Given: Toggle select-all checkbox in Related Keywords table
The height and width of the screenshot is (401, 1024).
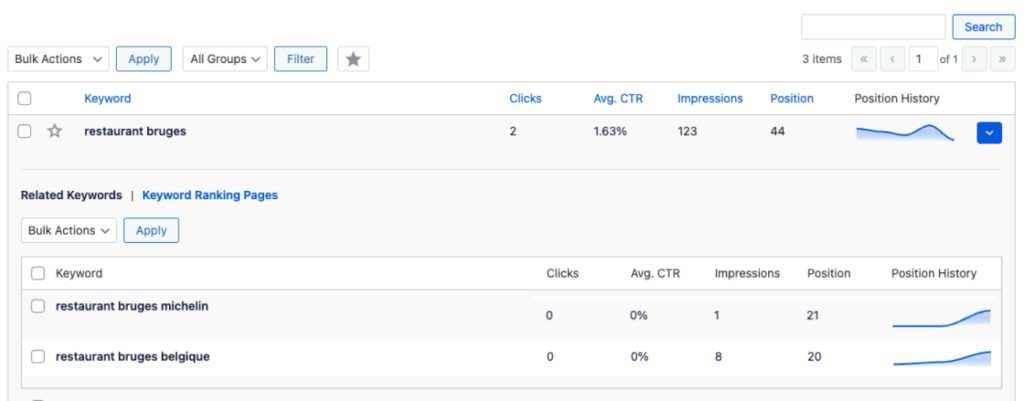Looking at the screenshot, I should point(38,273).
